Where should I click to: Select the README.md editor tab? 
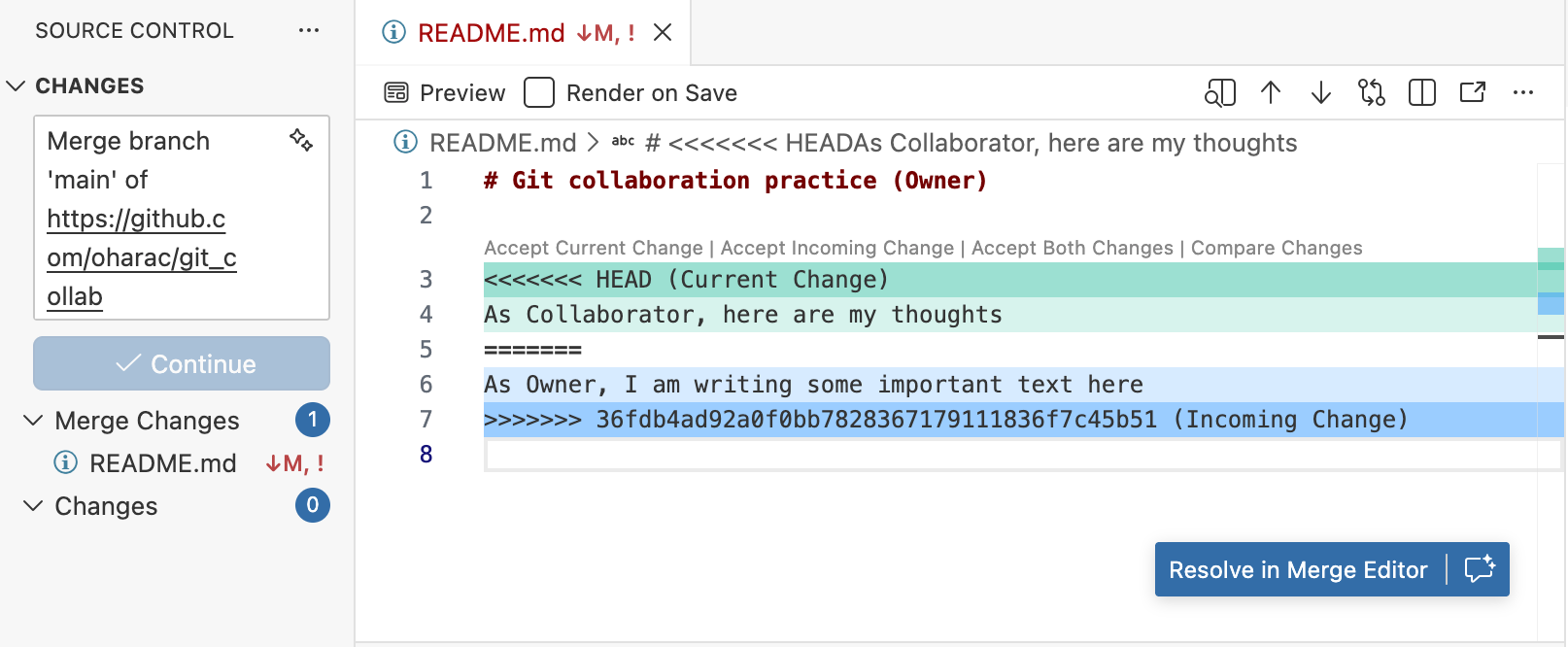491,33
